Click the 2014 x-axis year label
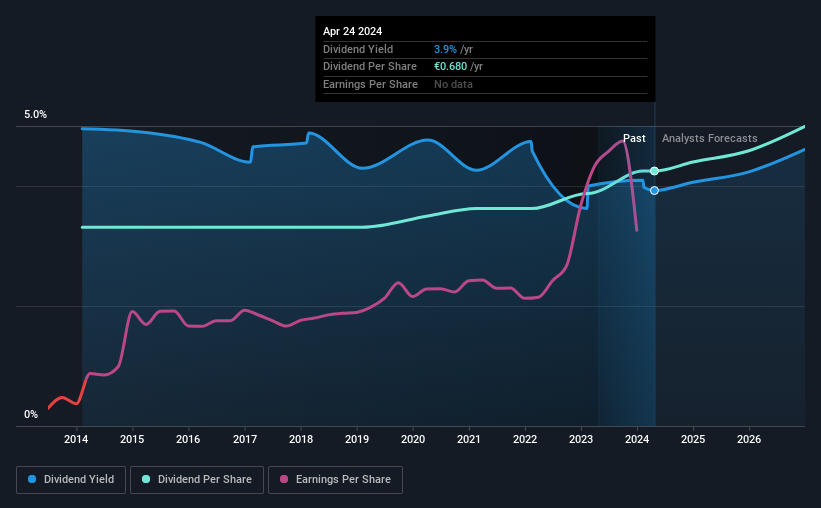Viewport: 821px width, 508px height. [76, 439]
